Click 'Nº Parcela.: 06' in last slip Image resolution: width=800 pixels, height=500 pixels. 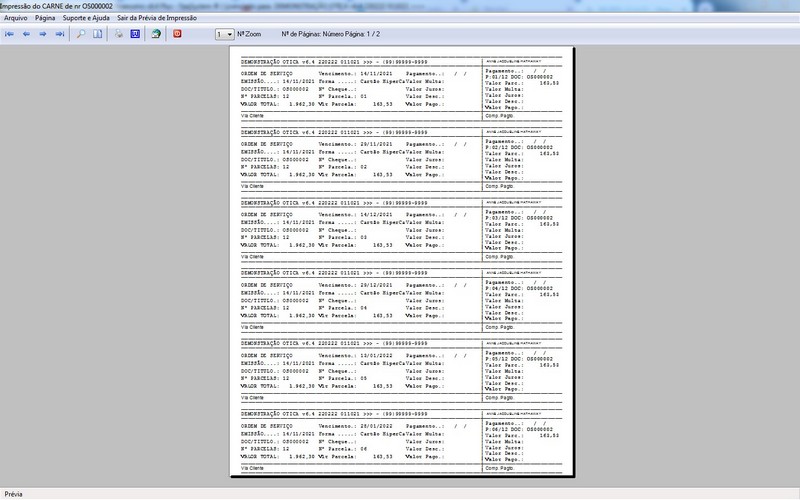[x=343, y=449]
